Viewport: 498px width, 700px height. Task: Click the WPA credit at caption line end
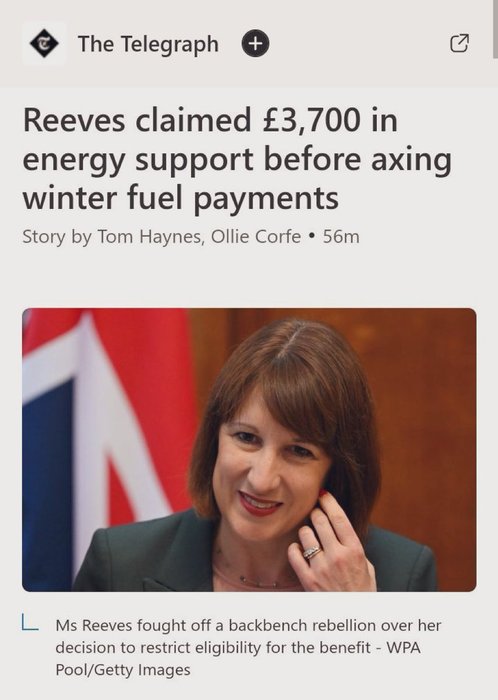[403, 647]
